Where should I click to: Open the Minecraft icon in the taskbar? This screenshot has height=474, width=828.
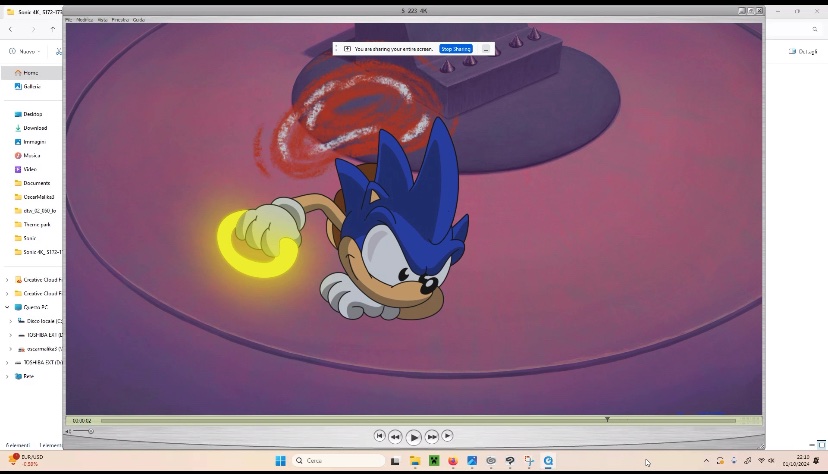pyautogui.click(x=434, y=461)
